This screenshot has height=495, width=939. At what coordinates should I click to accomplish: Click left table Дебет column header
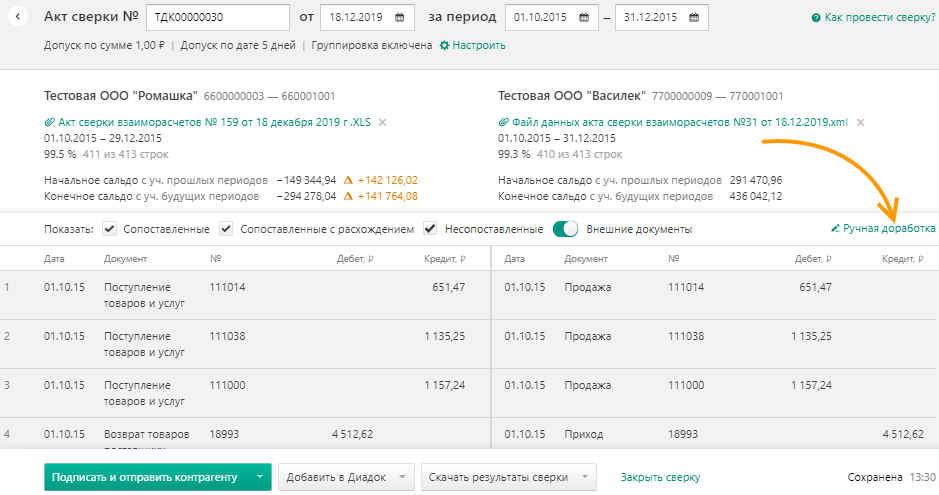click(x=355, y=259)
